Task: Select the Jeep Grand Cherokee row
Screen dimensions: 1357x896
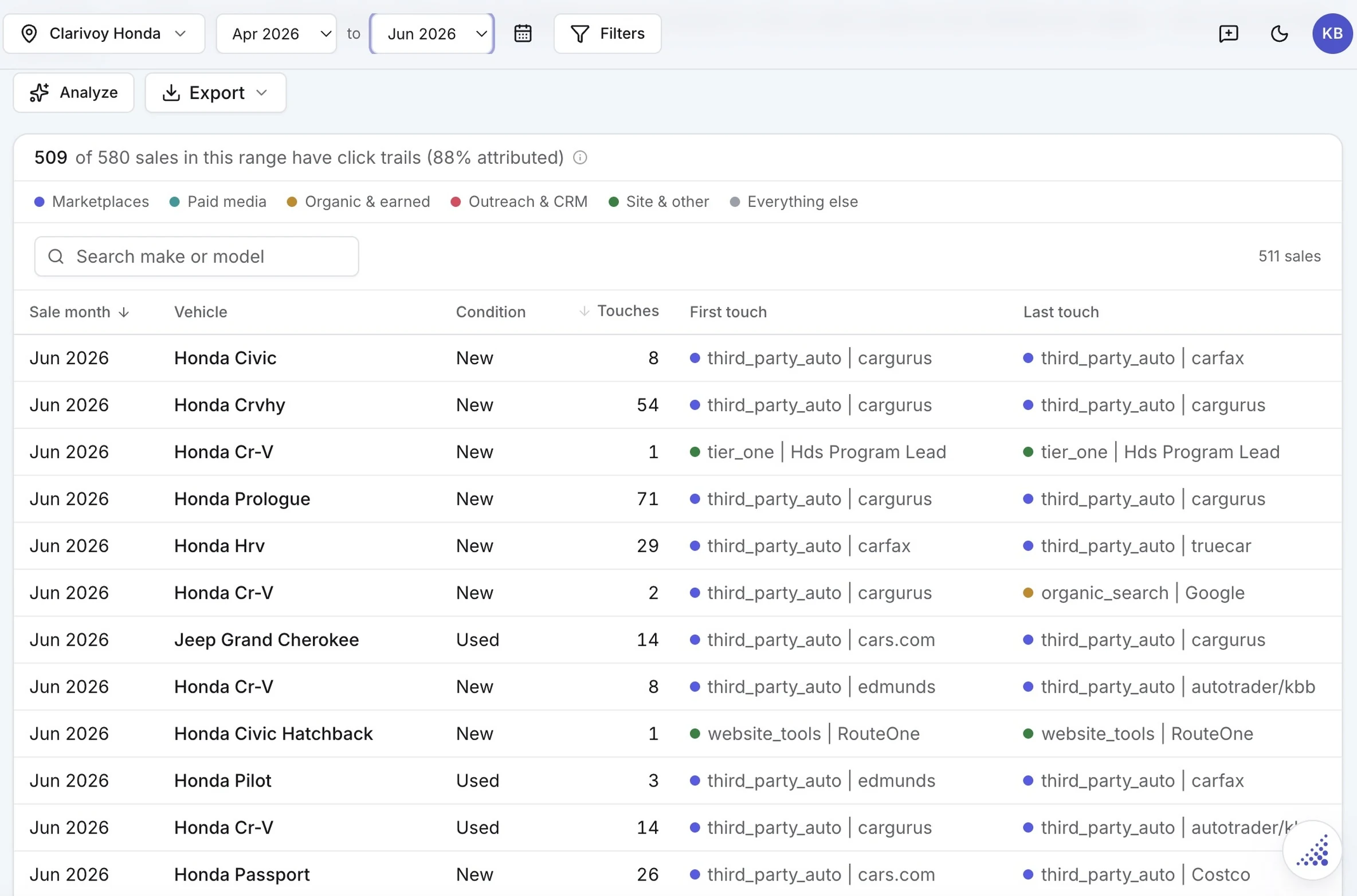Action: [678, 640]
